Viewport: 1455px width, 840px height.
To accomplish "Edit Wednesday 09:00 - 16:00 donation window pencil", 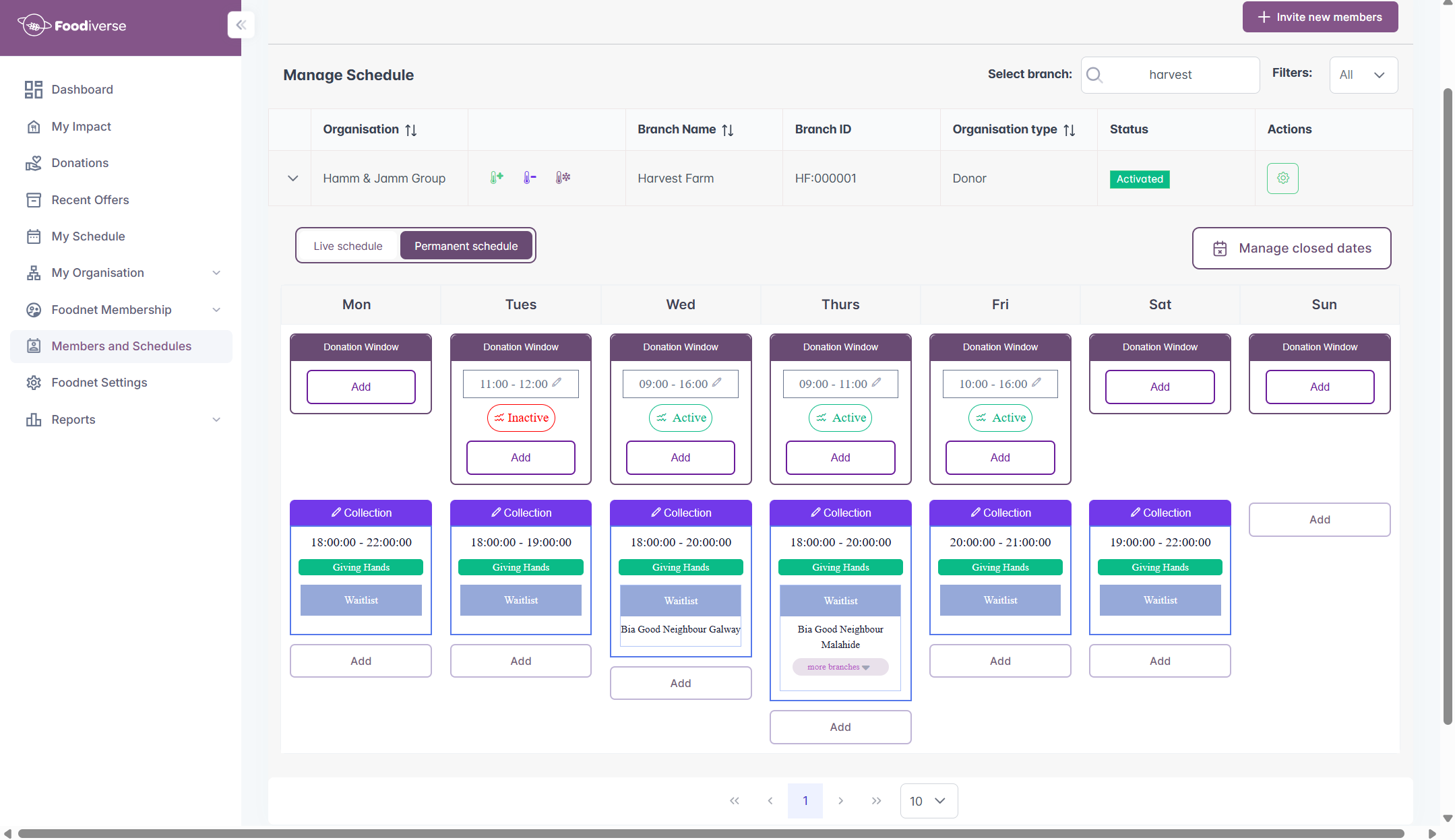I will click(x=716, y=383).
